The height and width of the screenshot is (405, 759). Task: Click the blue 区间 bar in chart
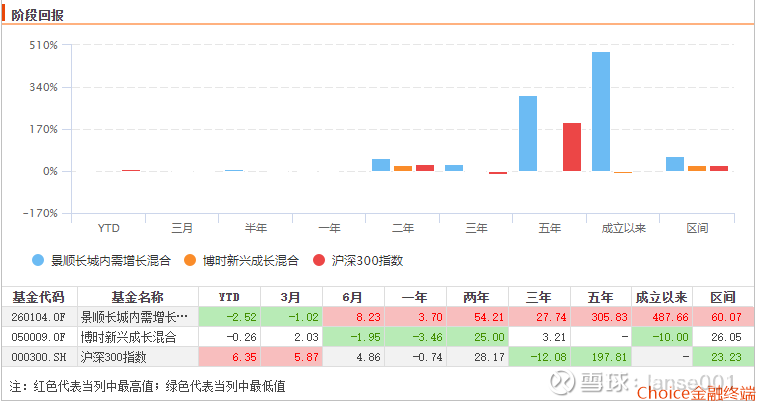pos(675,164)
